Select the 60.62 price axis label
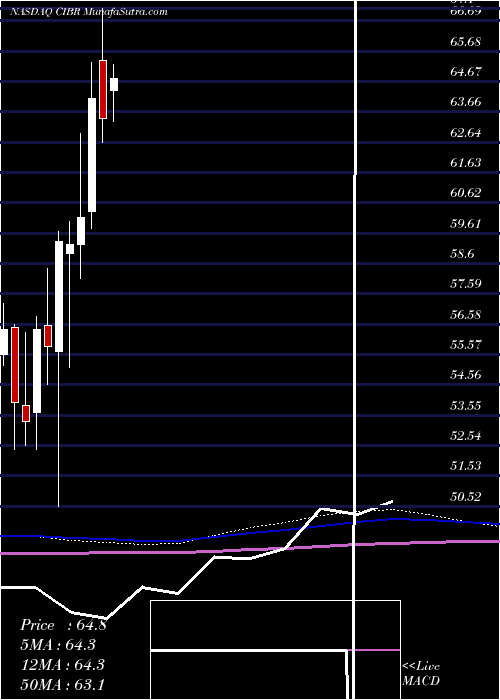The height and width of the screenshot is (700, 500). click(466, 193)
